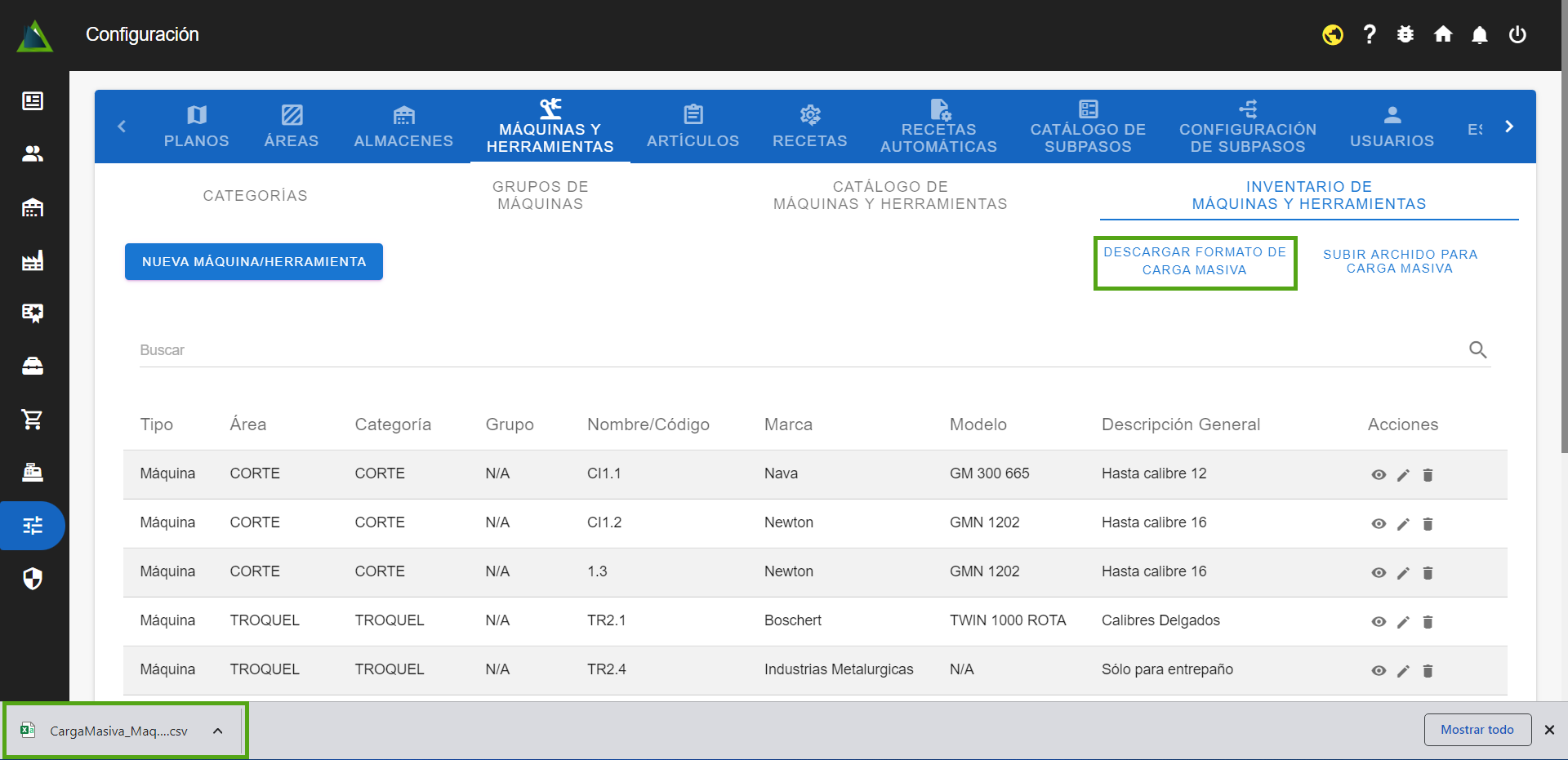
Task: Expand the CargaMasiva csv download options
Action: [x=218, y=731]
